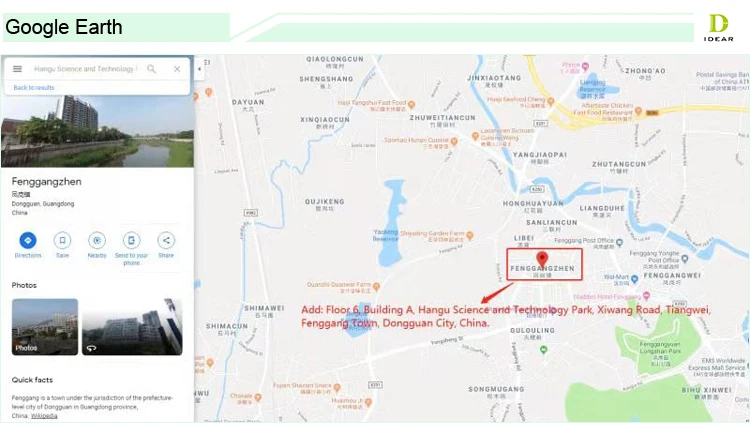Screen dimensions: 750x423
Task: Click the DAYUAN map label
Action: point(248,102)
